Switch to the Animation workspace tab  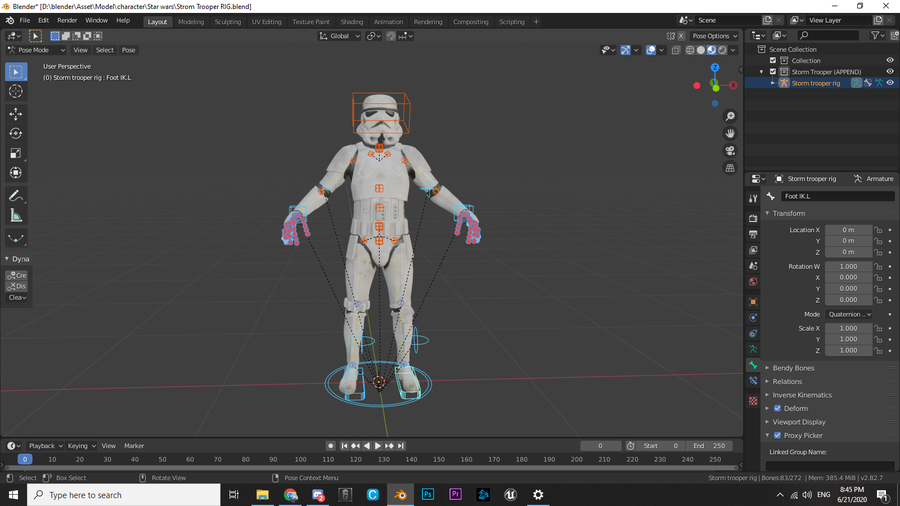(x=389, y=22)
